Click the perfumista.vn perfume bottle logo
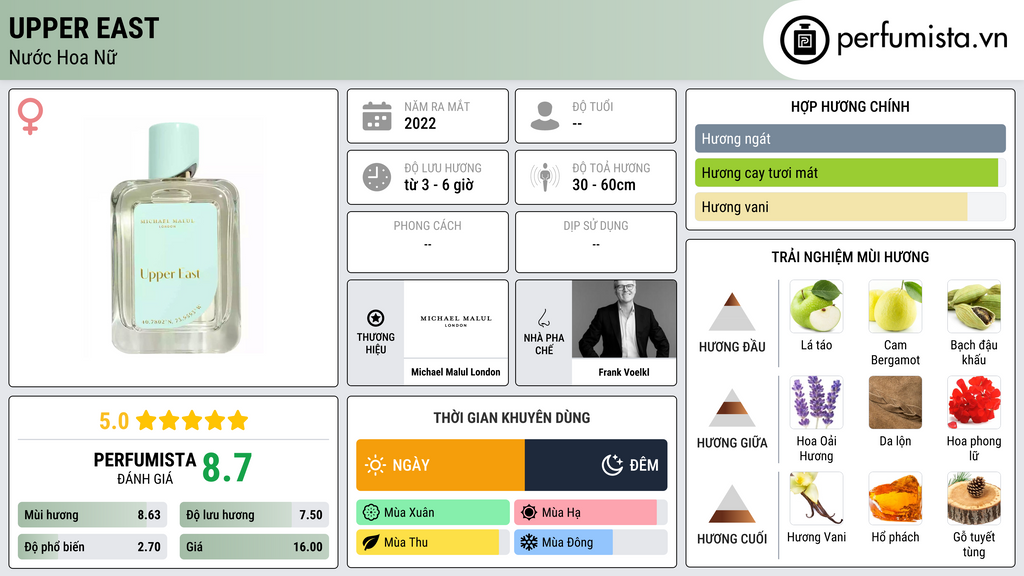The width and height of the screenshot is (1024, 576). click(x=804, y=40)
